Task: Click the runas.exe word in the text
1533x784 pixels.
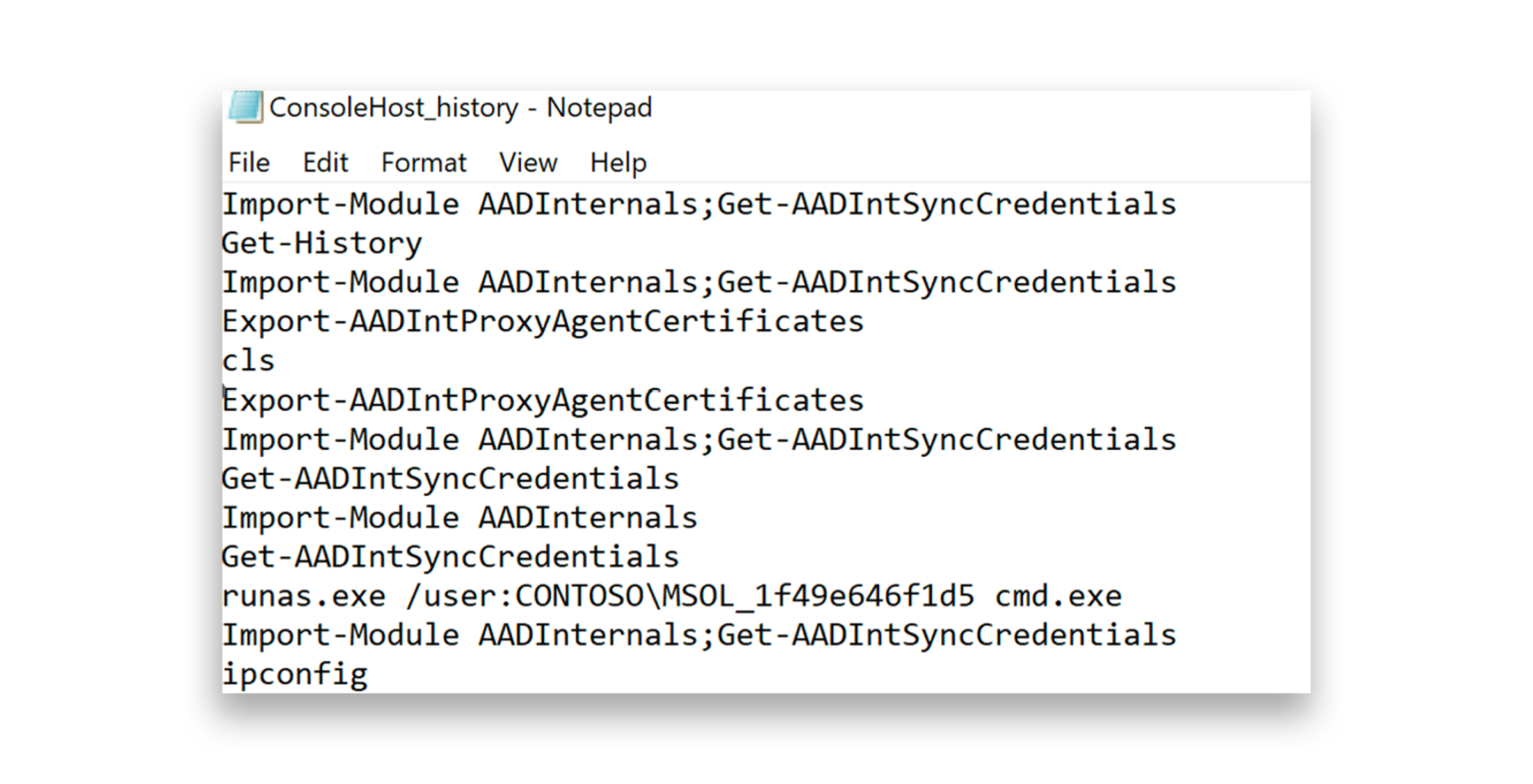Action: [303, 596]
